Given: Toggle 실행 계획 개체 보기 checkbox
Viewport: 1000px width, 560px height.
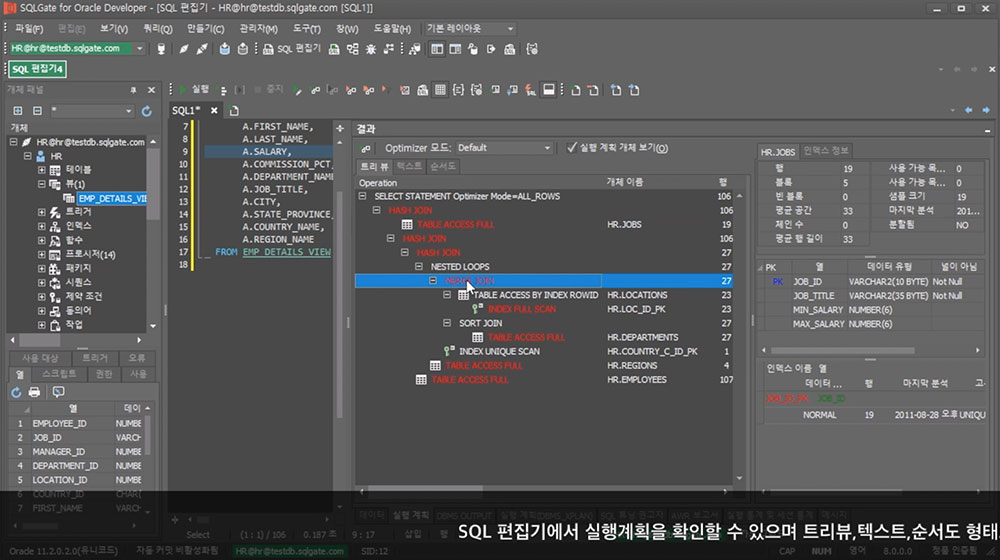Looking at the screenshot, I should [x=571, y=148].
